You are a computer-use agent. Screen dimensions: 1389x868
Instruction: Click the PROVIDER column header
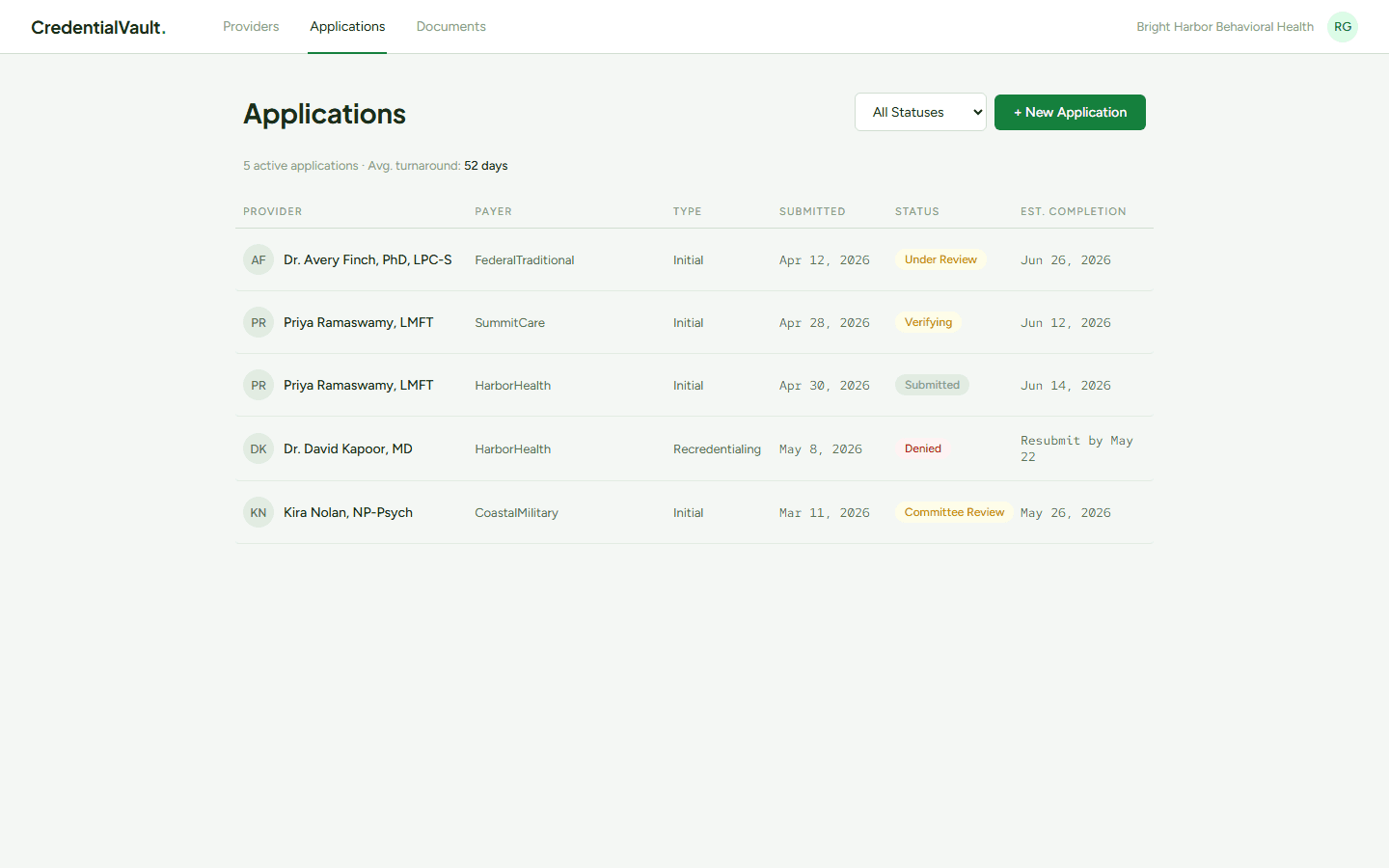click(273, 211)
